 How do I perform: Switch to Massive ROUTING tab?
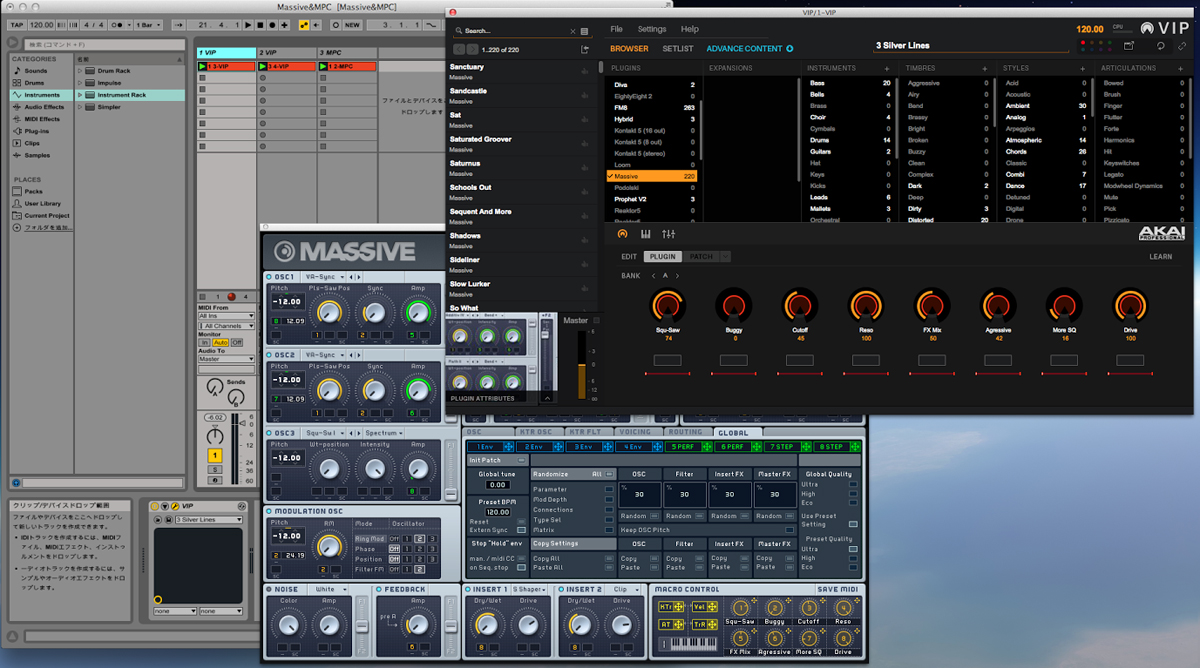click(x=685, y=432)
